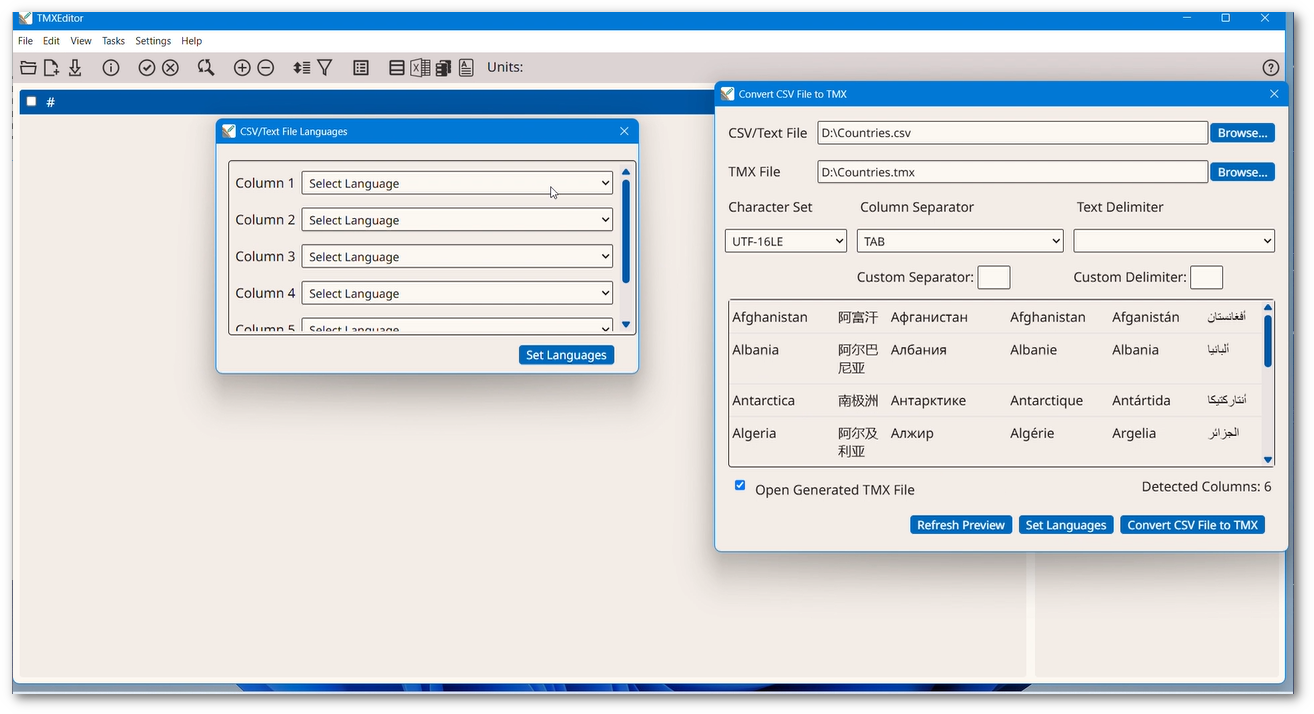
Task: Click the stacked rows toolbar icon
Action: tap(397, 68)
